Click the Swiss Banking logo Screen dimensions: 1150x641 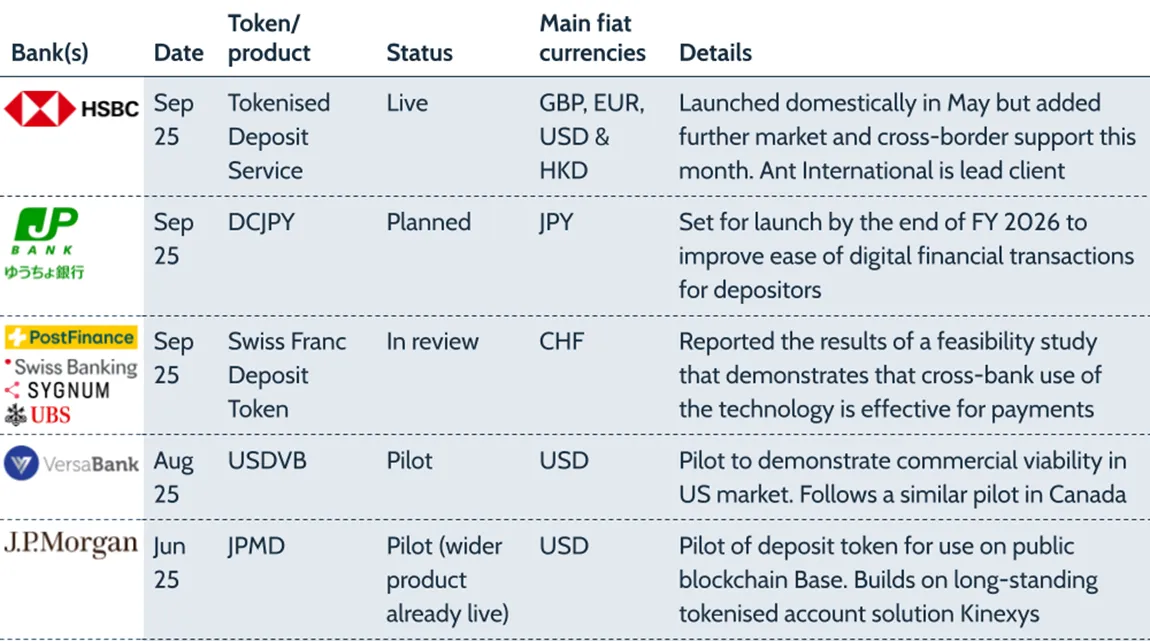tap(71, 367)
